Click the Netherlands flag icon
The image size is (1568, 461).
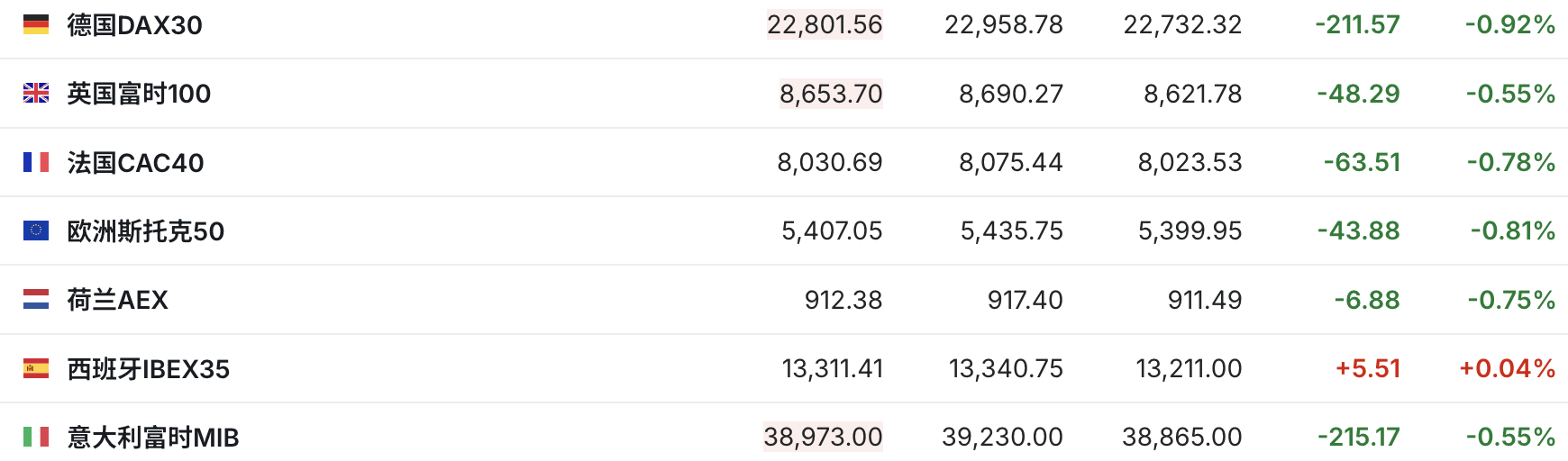pyautogui.click(x=36, y=299)
